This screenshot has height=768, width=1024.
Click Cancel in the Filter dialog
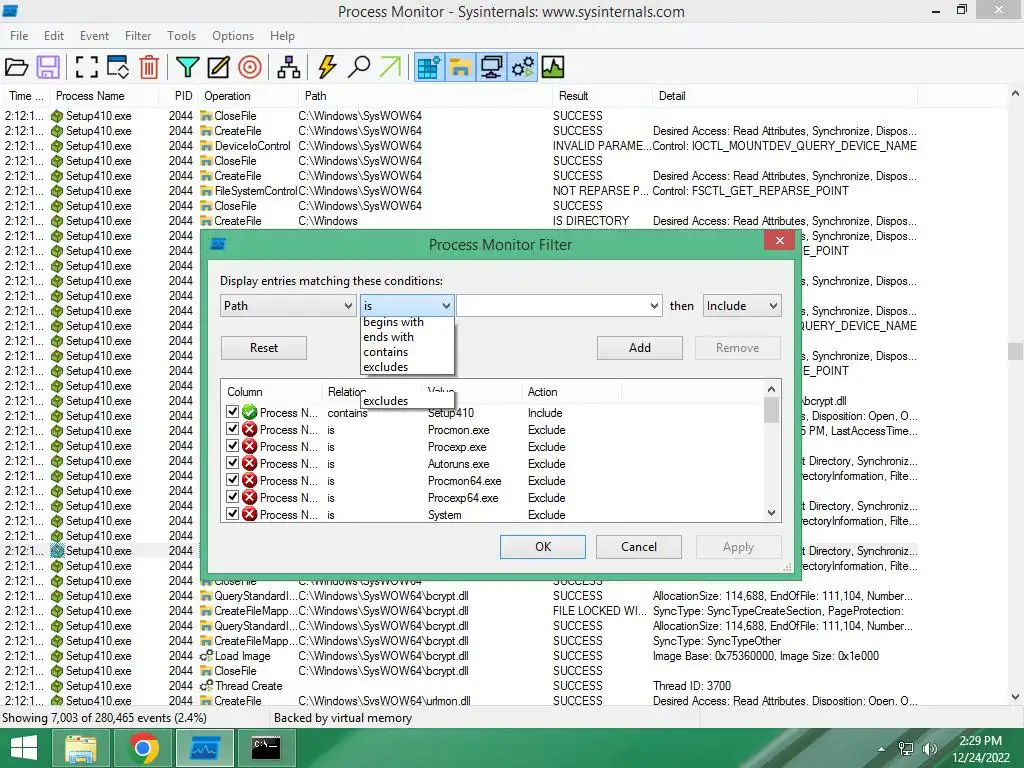(x=639, y=547)
